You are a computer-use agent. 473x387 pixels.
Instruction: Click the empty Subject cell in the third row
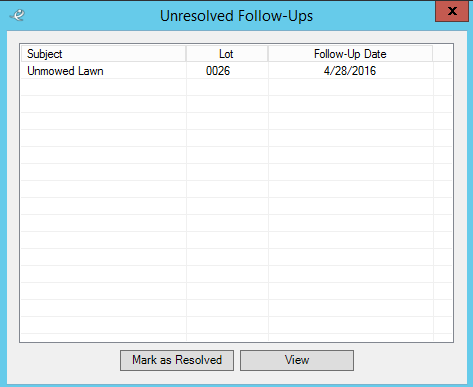click(104, 104)
